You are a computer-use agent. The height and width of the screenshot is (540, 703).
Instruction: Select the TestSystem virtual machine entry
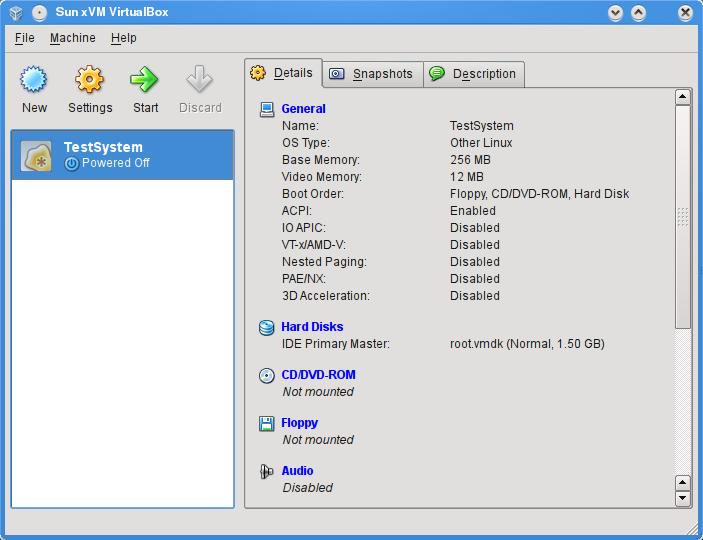(x=122, y=155)
